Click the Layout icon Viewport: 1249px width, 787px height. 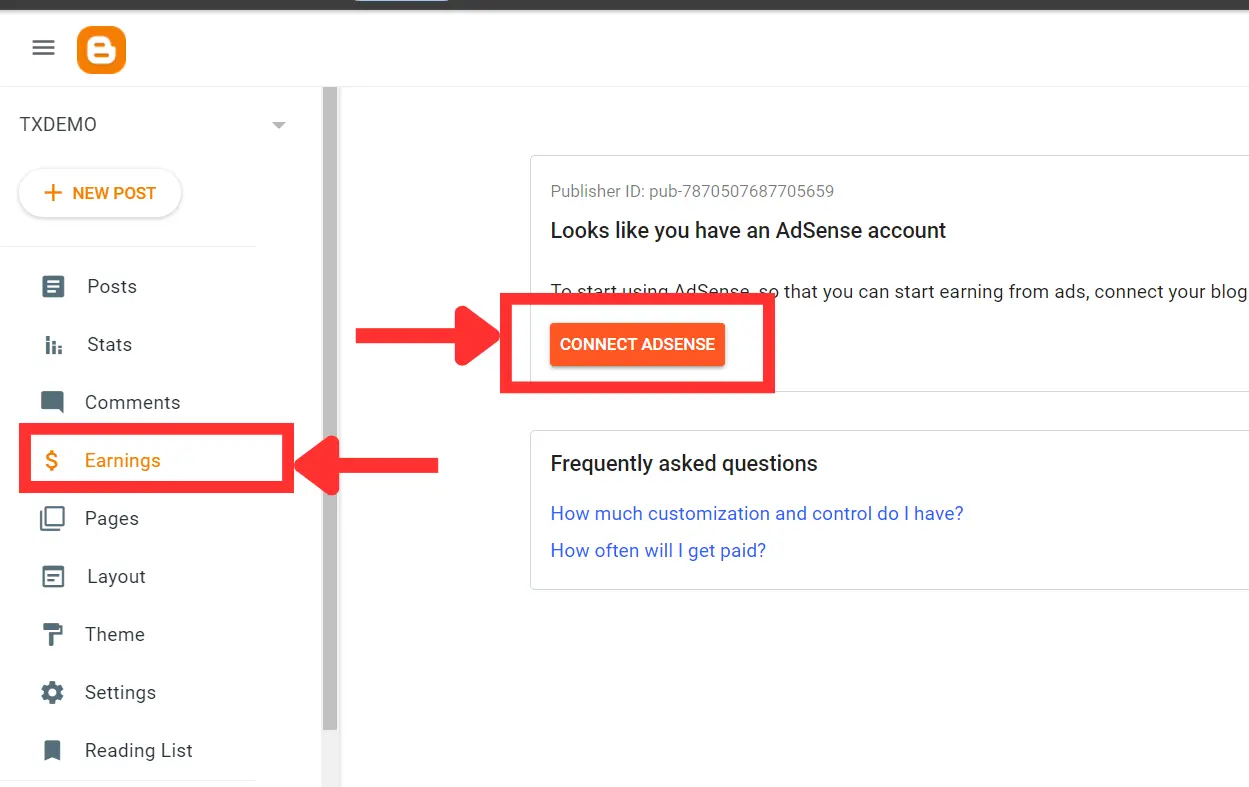[51, 576]
